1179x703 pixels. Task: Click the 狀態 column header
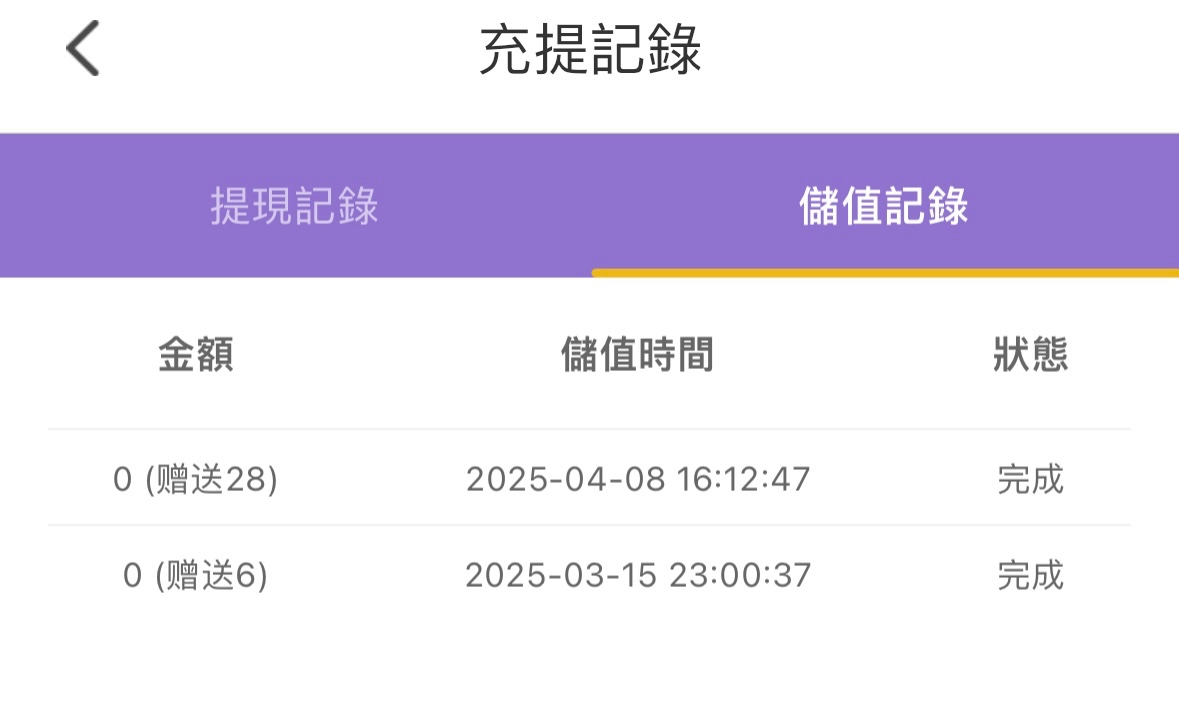click(x=1030, y=355)
